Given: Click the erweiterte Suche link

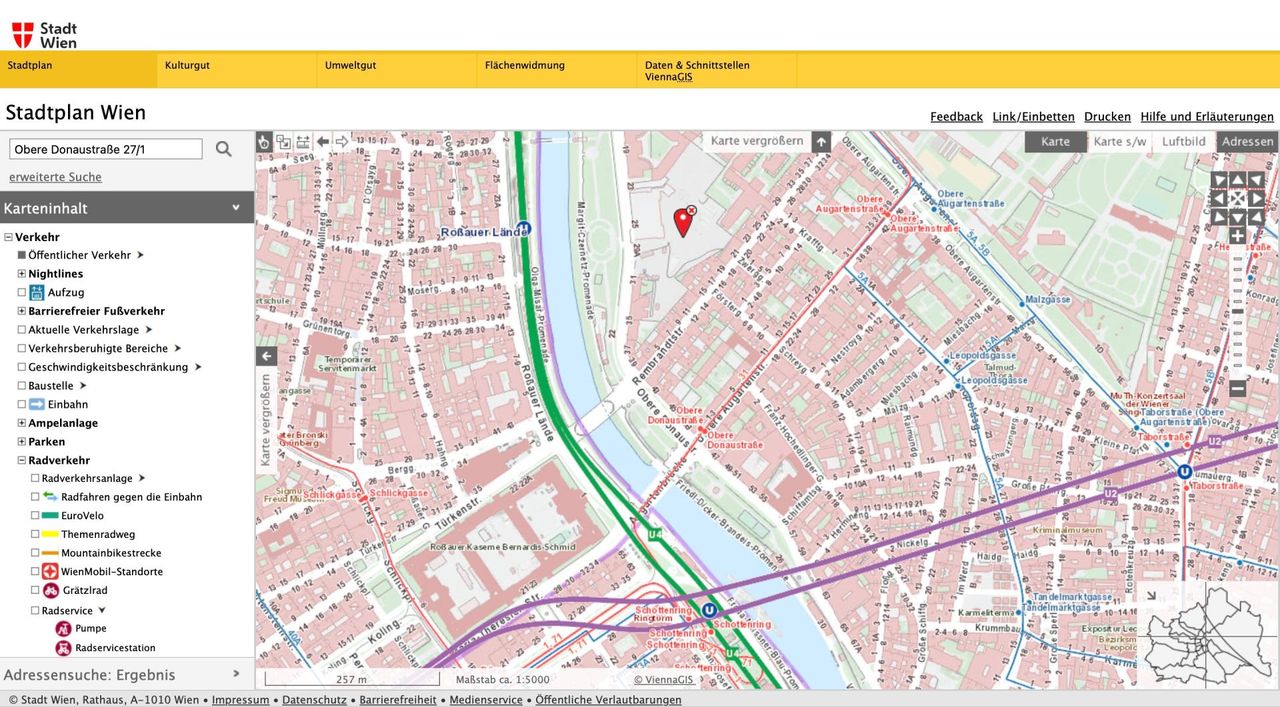Looking at the screenshot, I should (x=55, y=177).
